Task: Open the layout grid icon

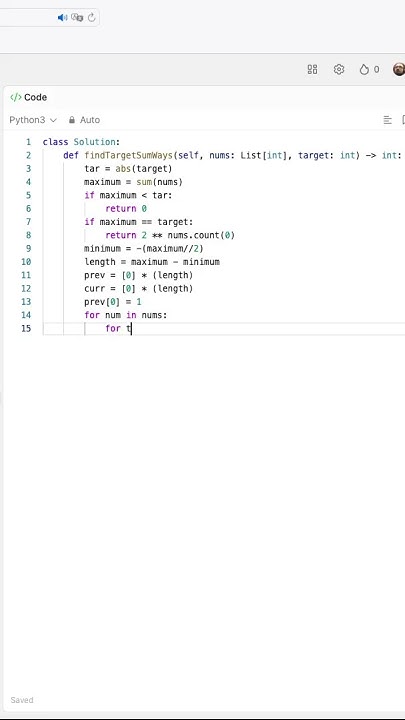Action: pyautogui.click(x=312, y=69)
